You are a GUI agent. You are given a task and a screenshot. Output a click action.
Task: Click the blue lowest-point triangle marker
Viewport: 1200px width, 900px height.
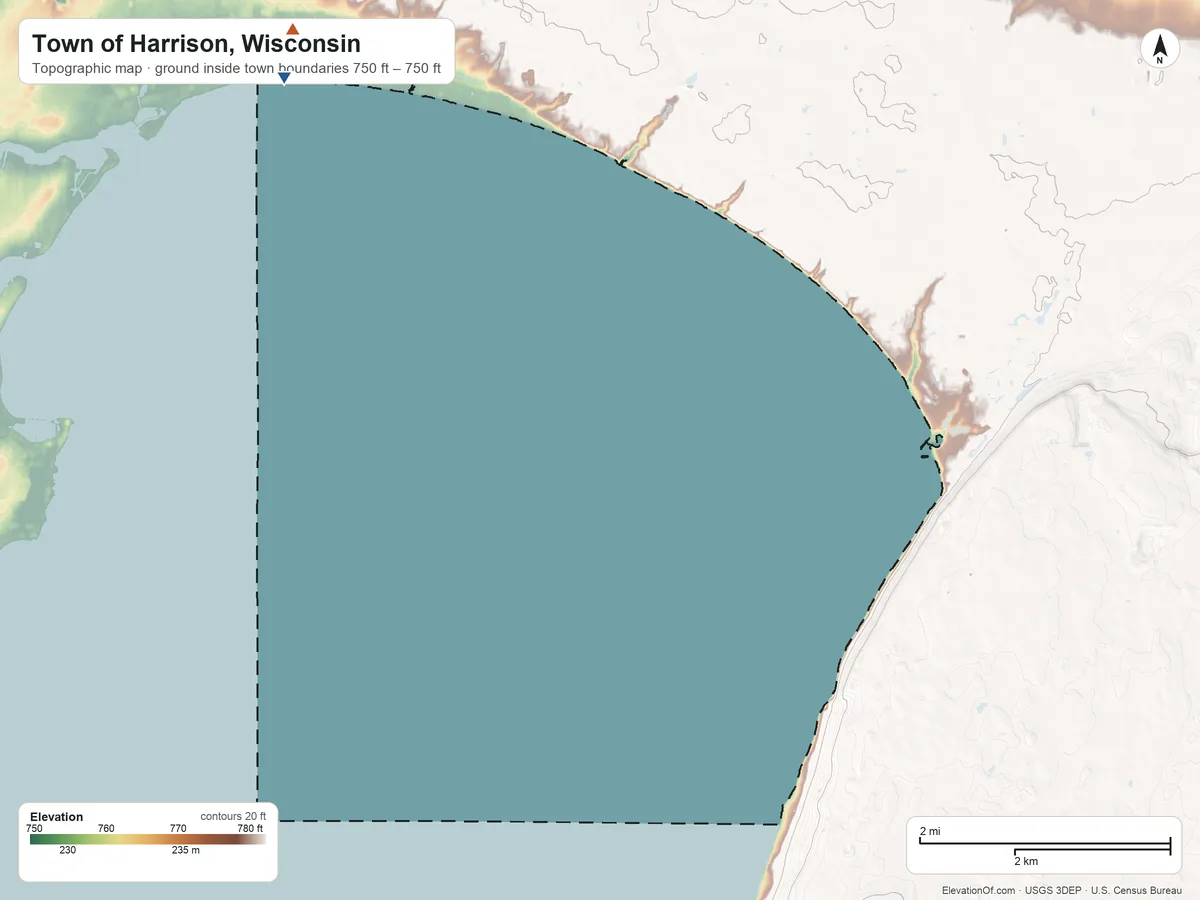pyautogui.click(x=284, y=79)
